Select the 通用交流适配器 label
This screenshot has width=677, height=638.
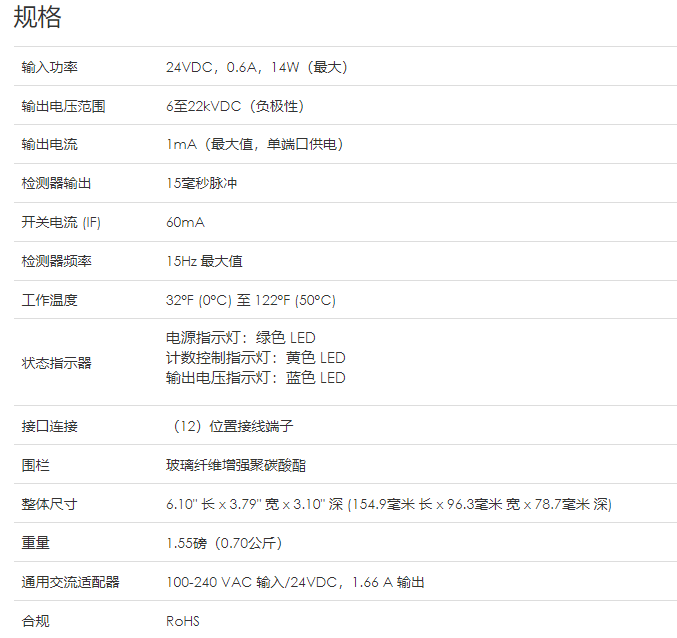pyautogui.click(x=70, y=582)
